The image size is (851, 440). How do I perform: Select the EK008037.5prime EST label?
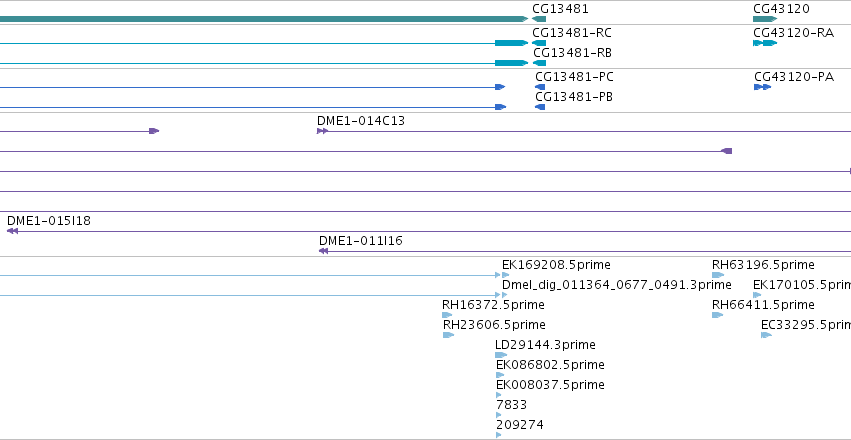click(x=550, y=385)
